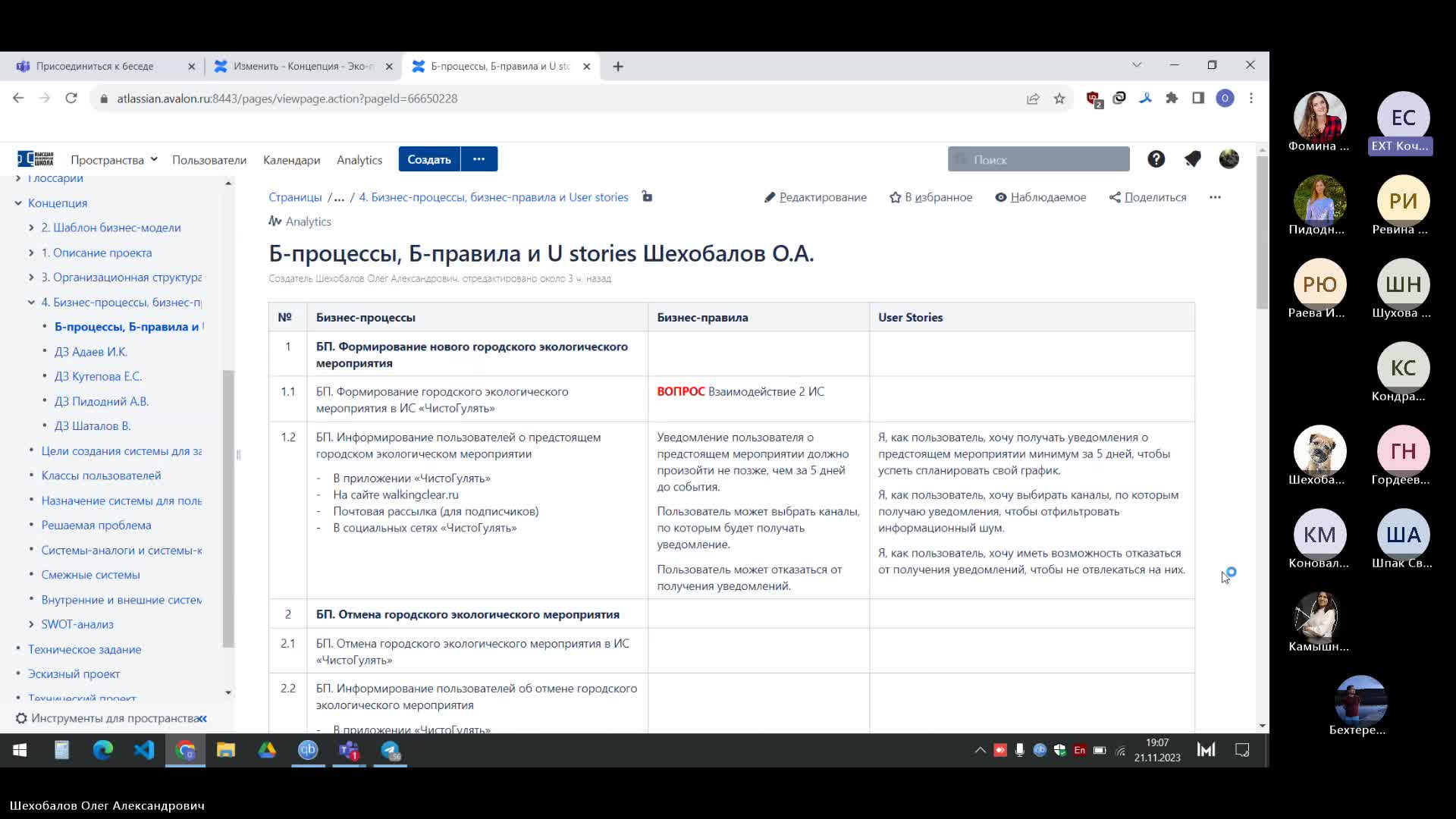
Task: Select Шехобалов participant thumbnail
Action: pyautogui.click(x=1319, y=456)
